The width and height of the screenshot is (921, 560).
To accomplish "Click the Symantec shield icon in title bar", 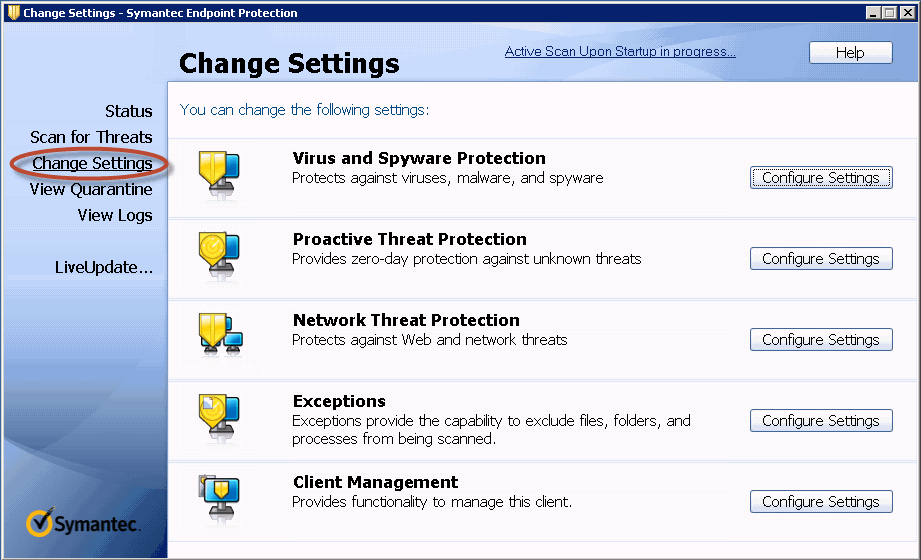I will 12,12.
